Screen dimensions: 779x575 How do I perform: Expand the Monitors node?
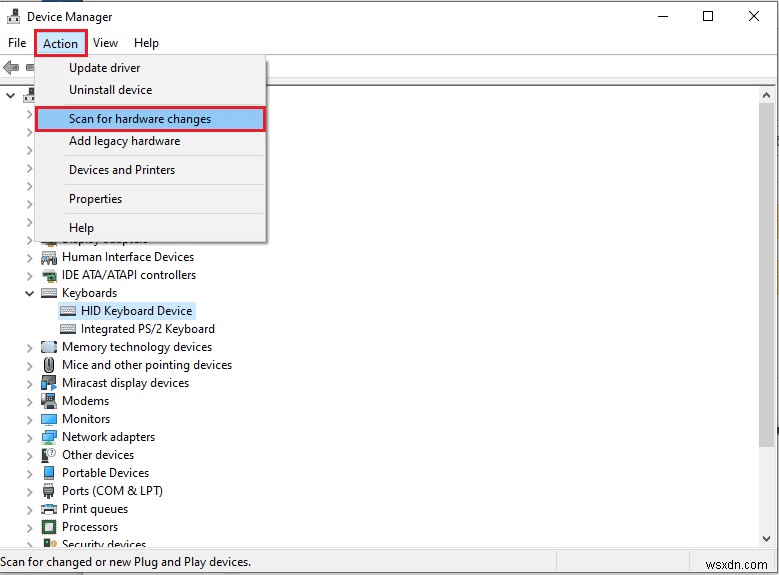pyautogui.click(x=29, y=419)
